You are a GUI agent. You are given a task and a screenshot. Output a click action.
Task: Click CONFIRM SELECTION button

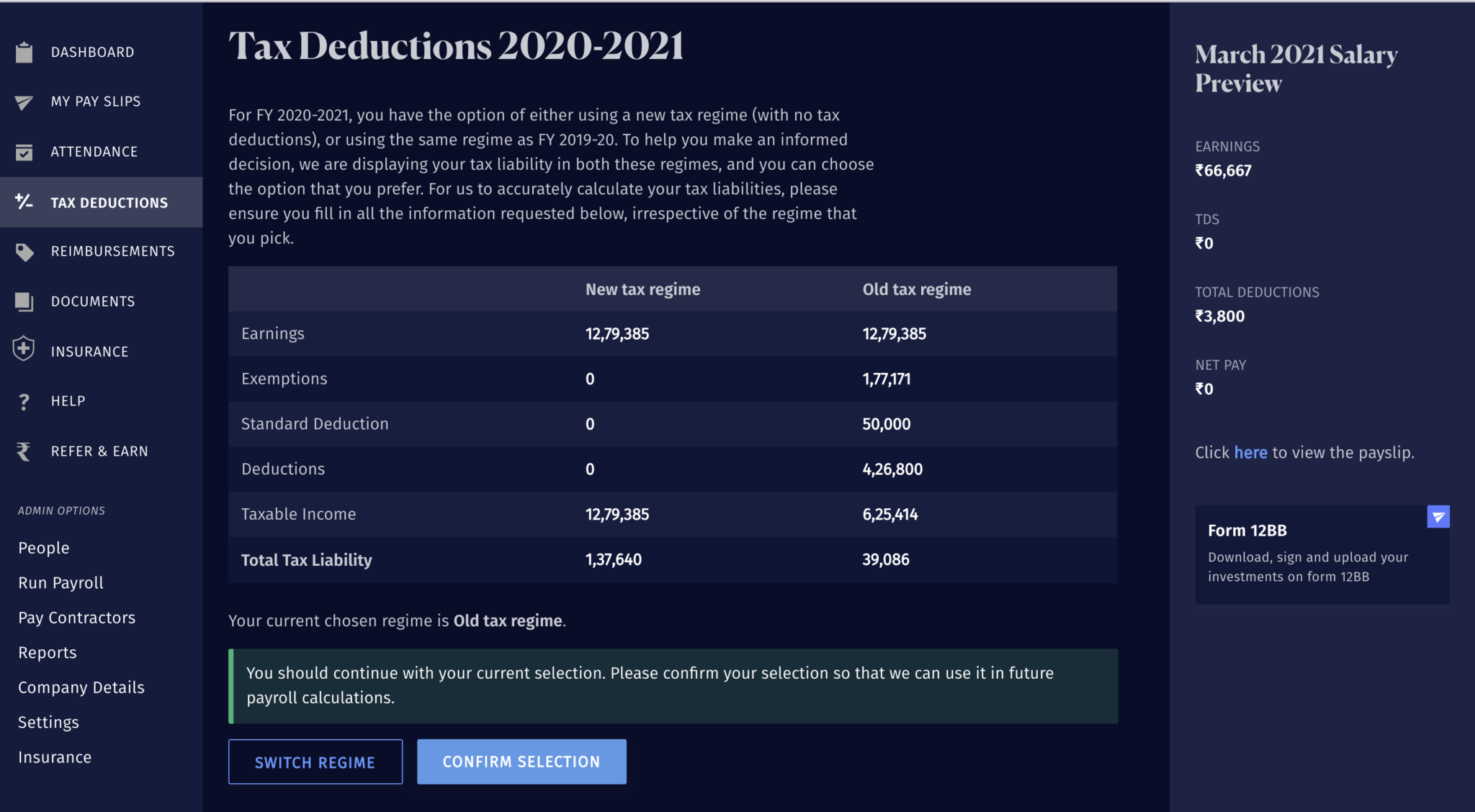522,761
